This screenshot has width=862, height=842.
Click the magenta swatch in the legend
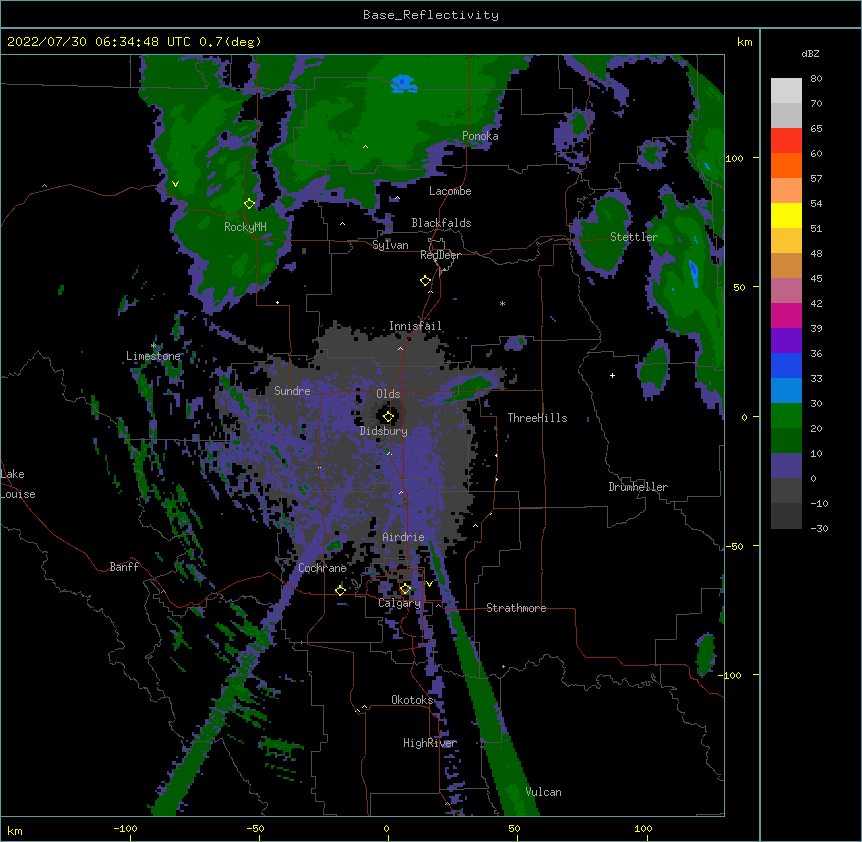point(786,315)
